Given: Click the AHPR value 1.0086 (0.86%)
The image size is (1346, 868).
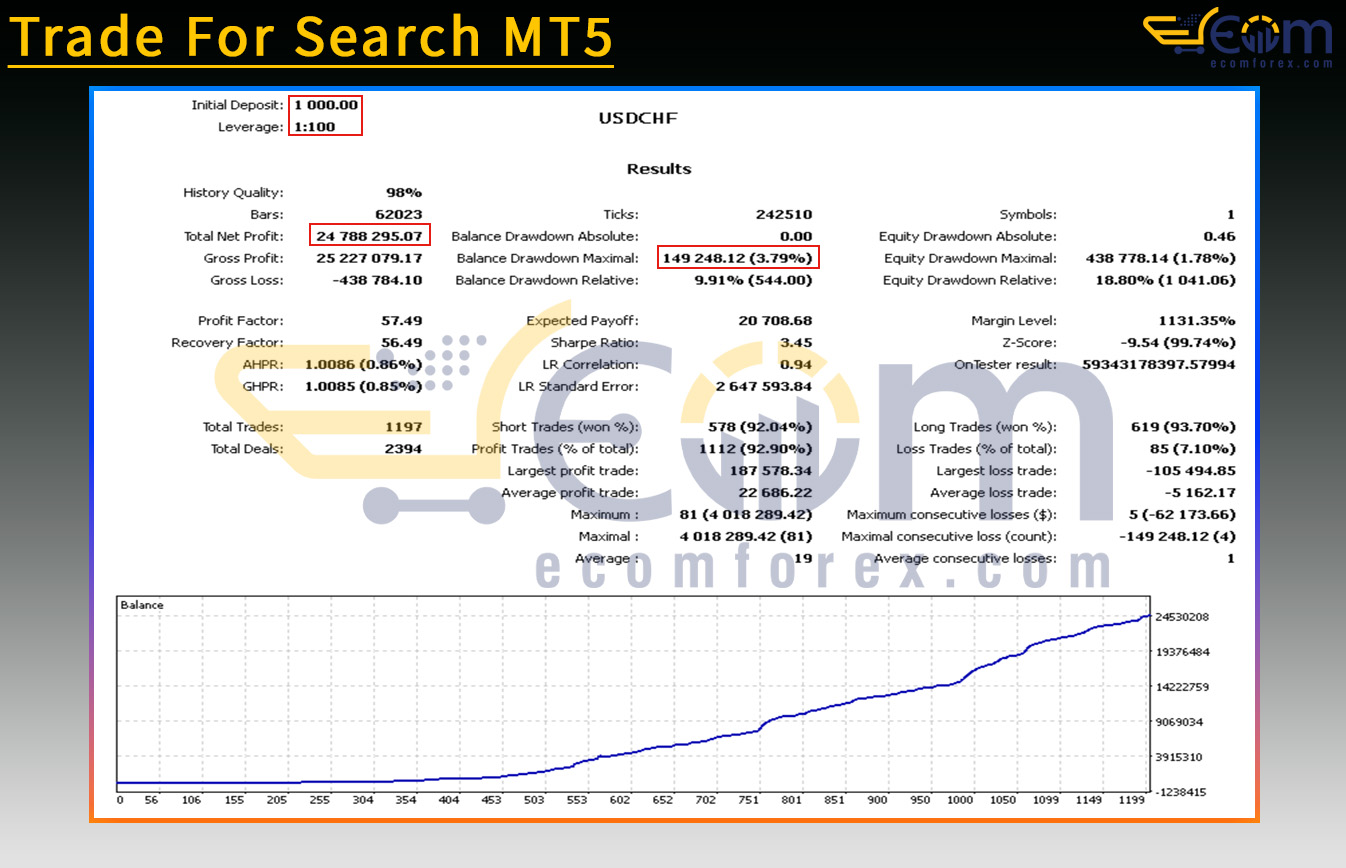Looking at the screenshot, I should (x=364, y=365).
